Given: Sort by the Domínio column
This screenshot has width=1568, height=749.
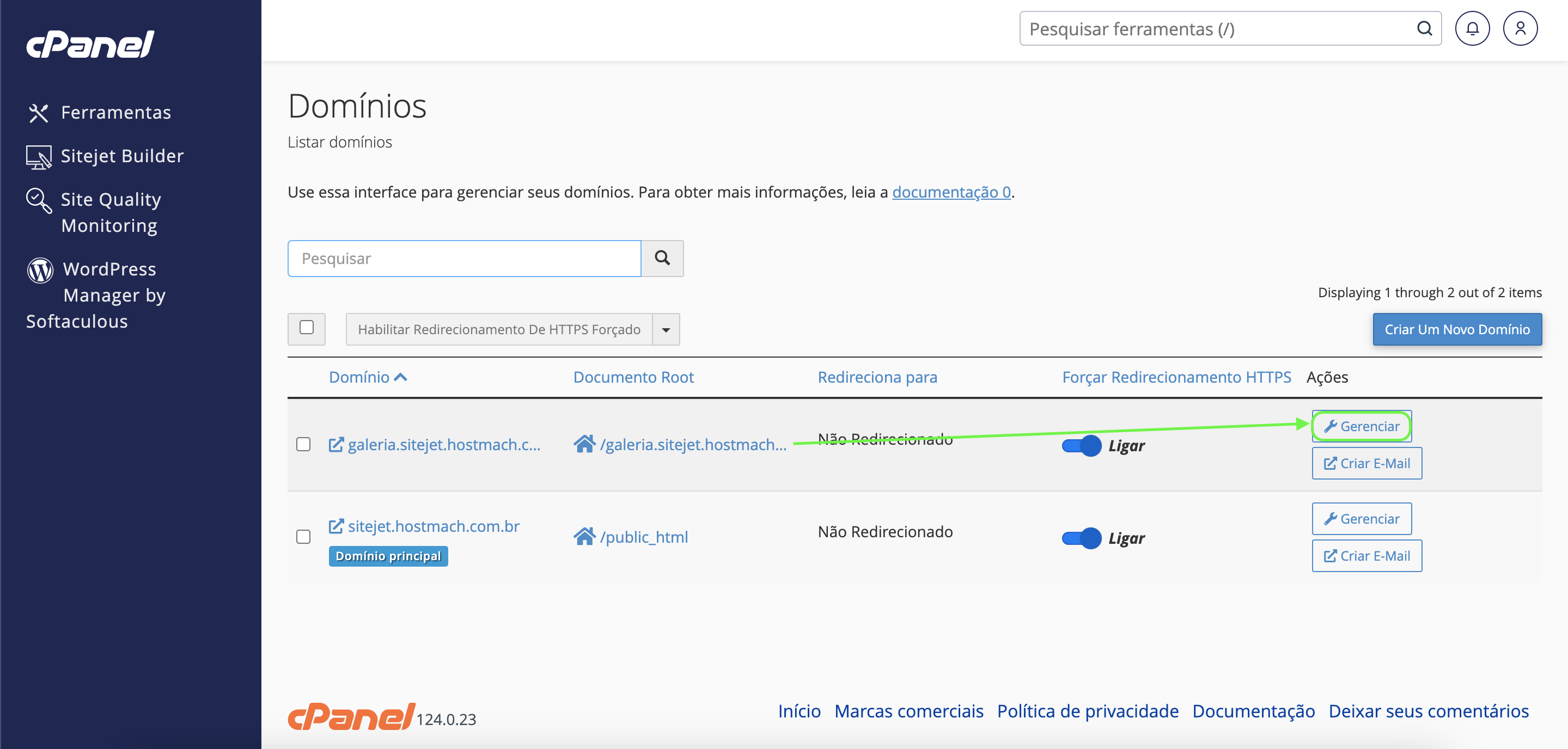Looking at the screenshot, I should click(x=368, y=377).
